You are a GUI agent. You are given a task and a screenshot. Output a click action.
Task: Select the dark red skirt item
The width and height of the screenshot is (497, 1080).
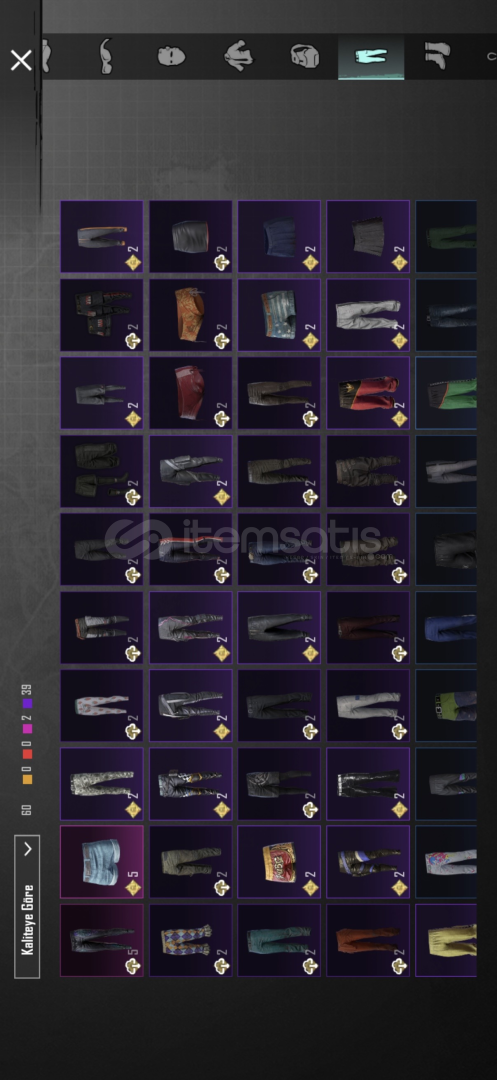tap(191, 393)
